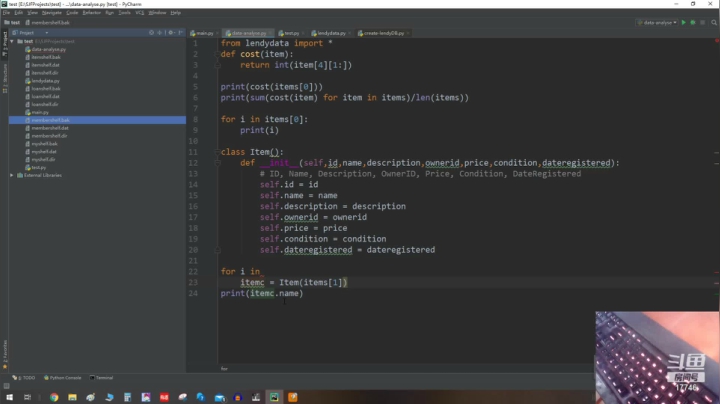The width and height of the screenshot is (720, 404).
Task: Open Search Everywhere magnifier icon
Action: click(x=714, y=22)
